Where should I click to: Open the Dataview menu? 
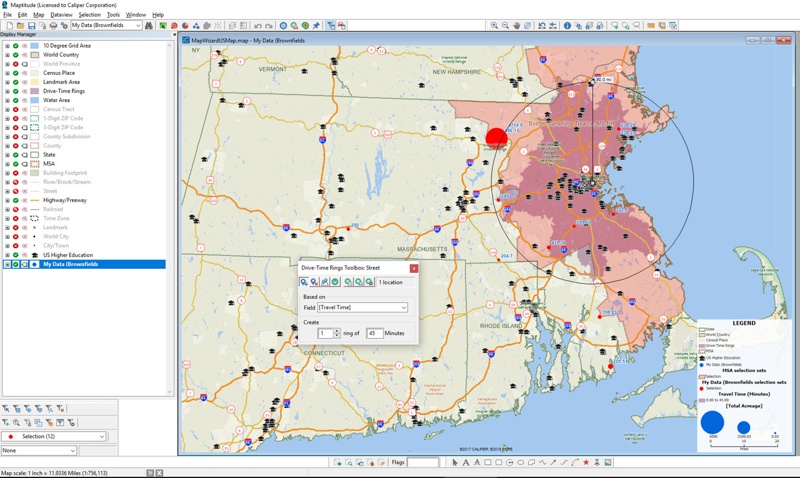61,15
